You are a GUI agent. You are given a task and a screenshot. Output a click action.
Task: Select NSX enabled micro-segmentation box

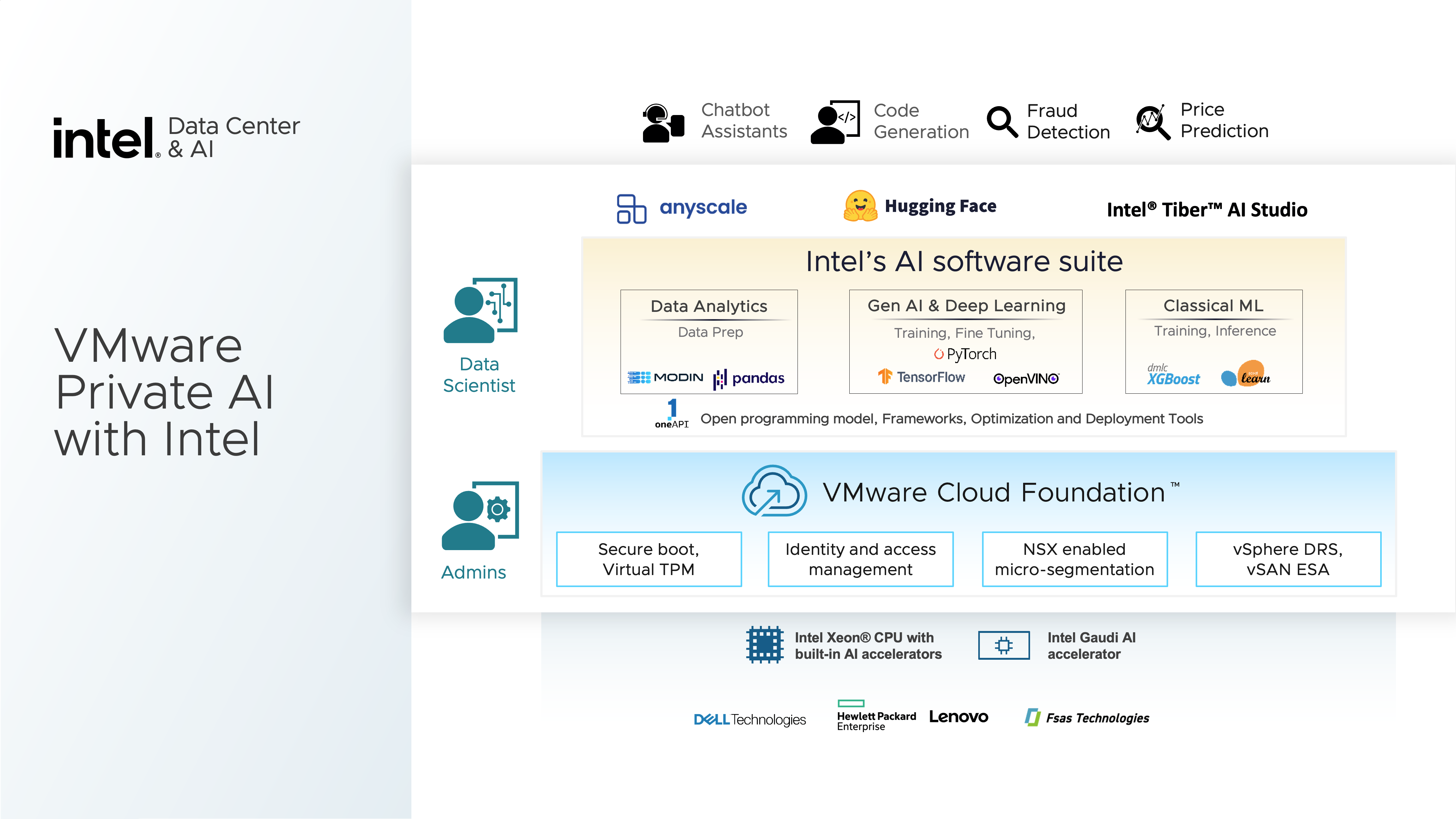tap(1075, 559)
